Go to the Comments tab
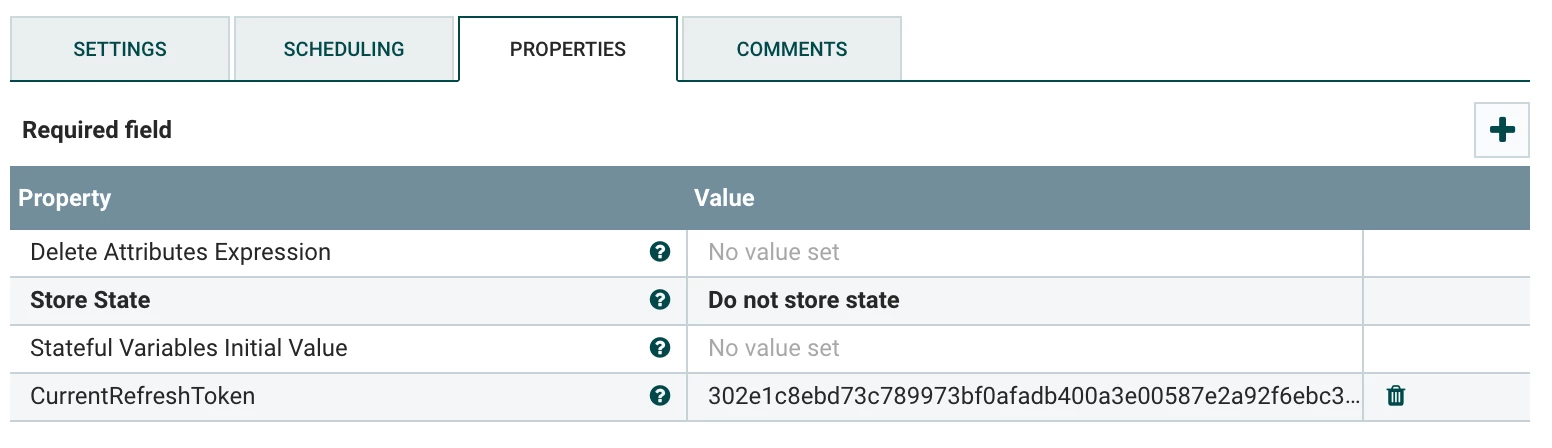The width and height of the screenshot is (1552, 448). 792,49
